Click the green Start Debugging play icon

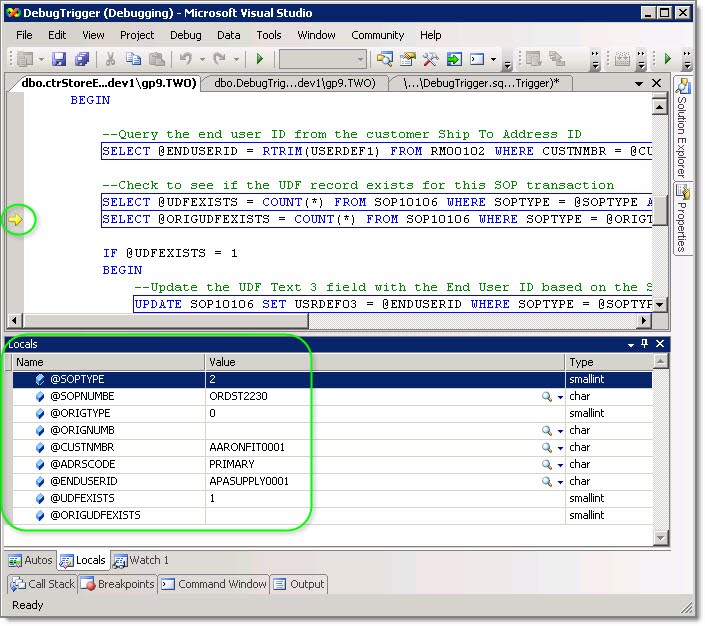point(259,59)
